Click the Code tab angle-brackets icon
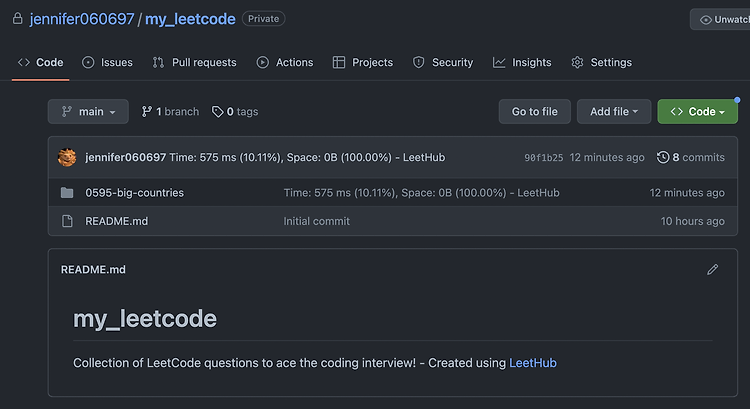Viewport: 750px width, 409px height. [x=24, y=63]
